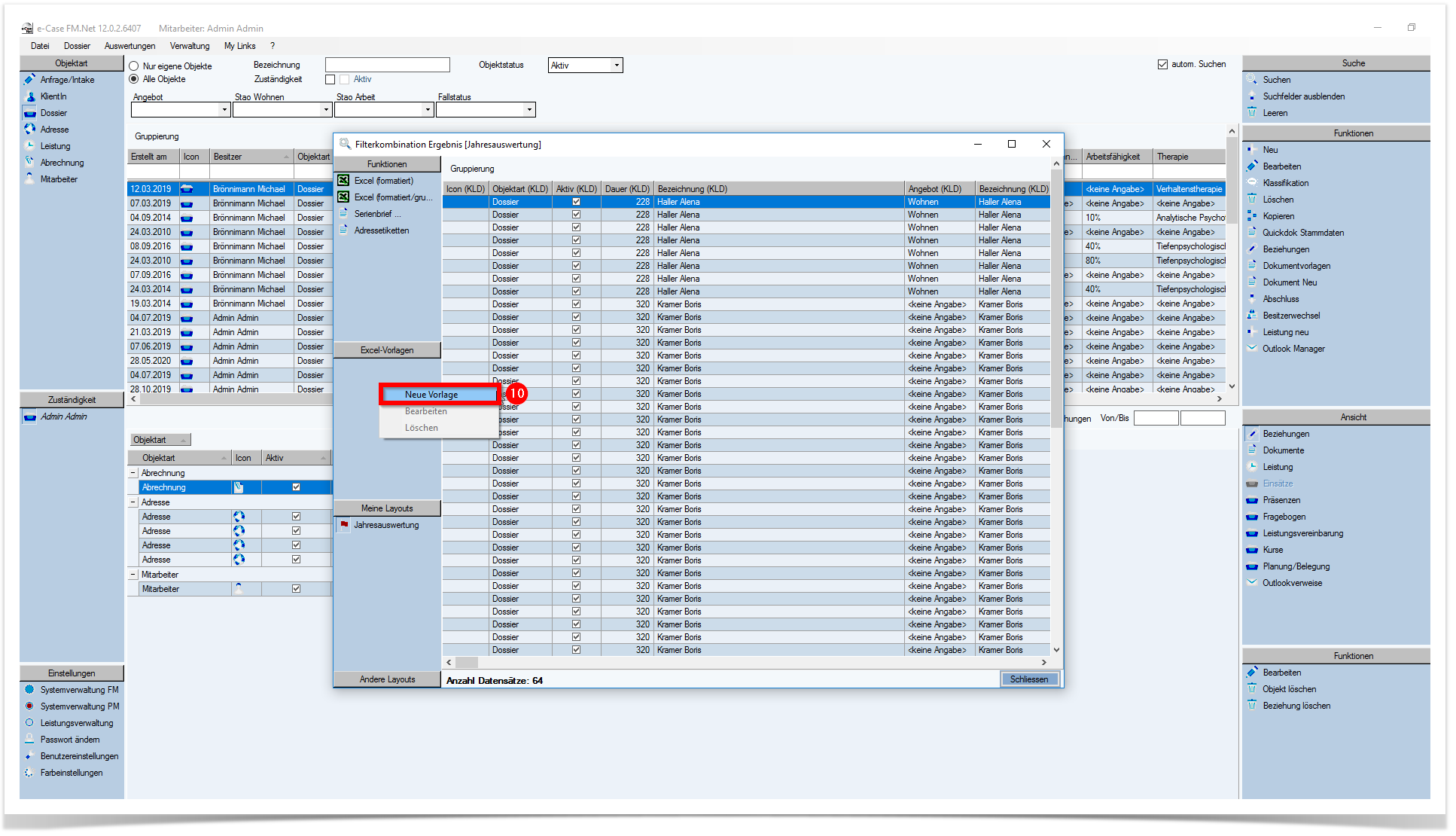
Task: Open Stao Arbeit dropdown
Action: 428,110
